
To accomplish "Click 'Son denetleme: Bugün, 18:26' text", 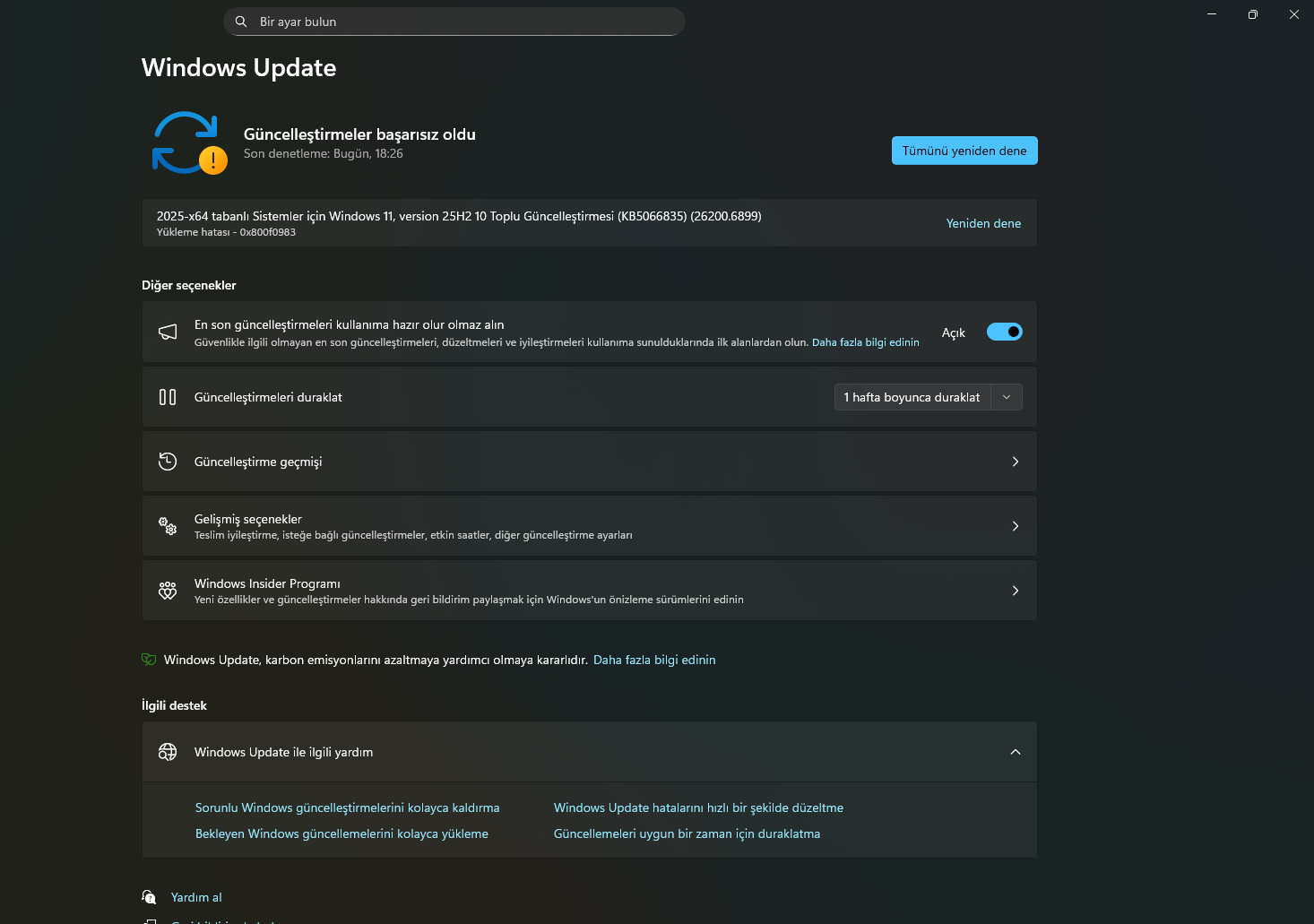I will tap(324, 153).
